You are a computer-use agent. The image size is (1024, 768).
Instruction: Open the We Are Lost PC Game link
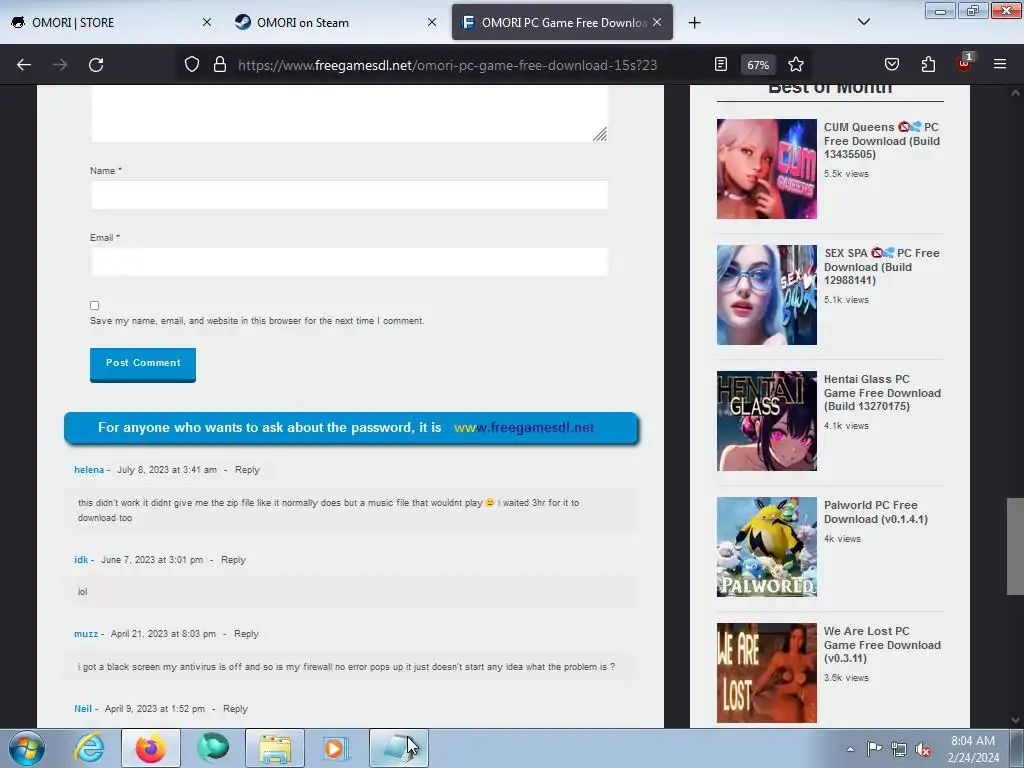pyautogui.click(x=882, y=645)
